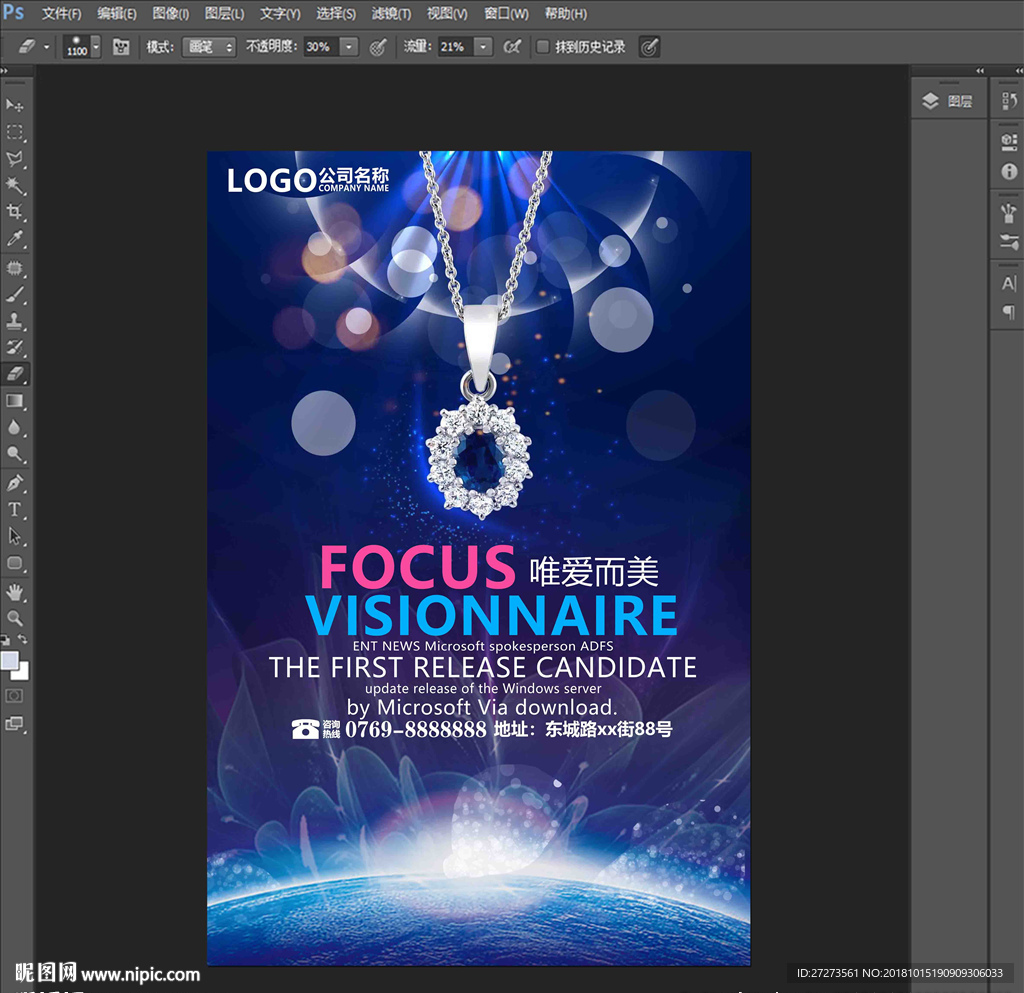The image size is (1024, 993).
Task: Select the Crop tool
Action: (14, 212)
